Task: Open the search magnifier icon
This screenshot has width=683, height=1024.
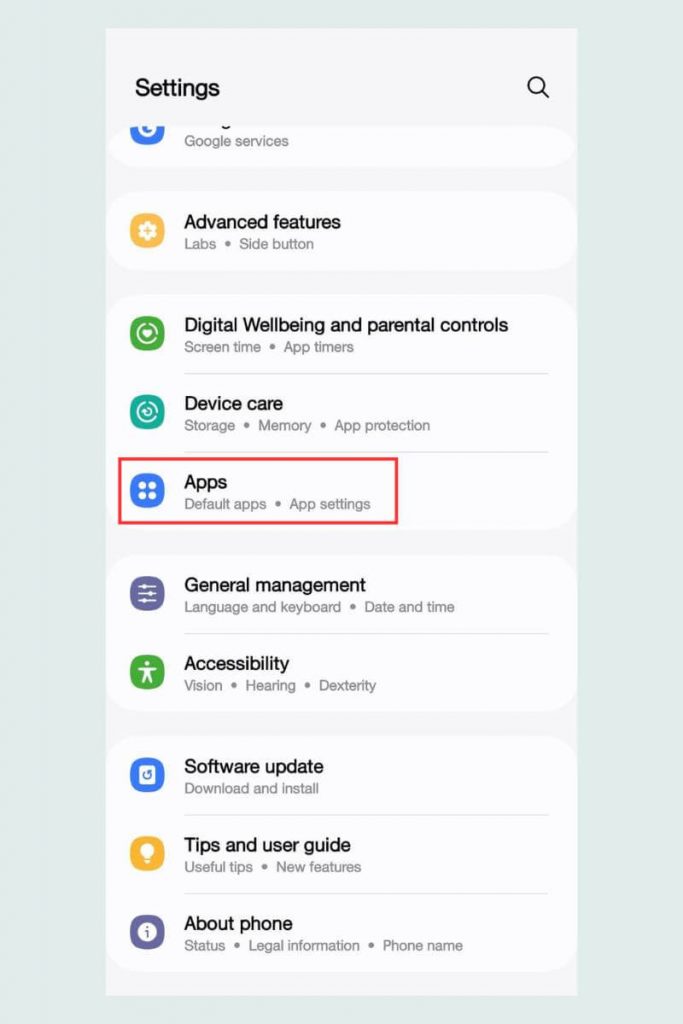Action: 537,87
